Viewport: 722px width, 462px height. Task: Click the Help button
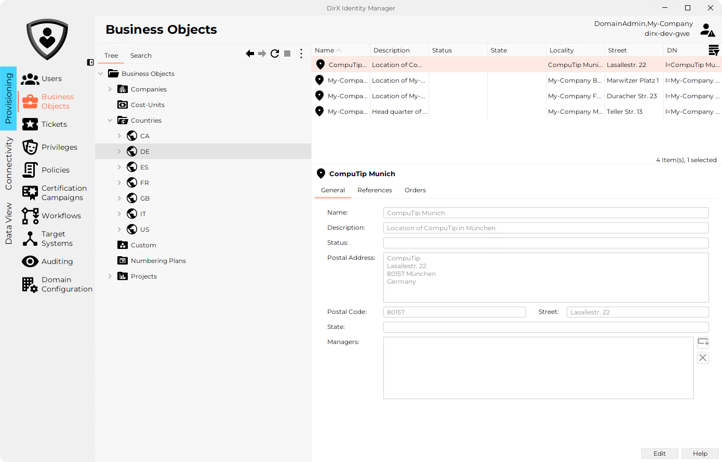coord(700,453)
